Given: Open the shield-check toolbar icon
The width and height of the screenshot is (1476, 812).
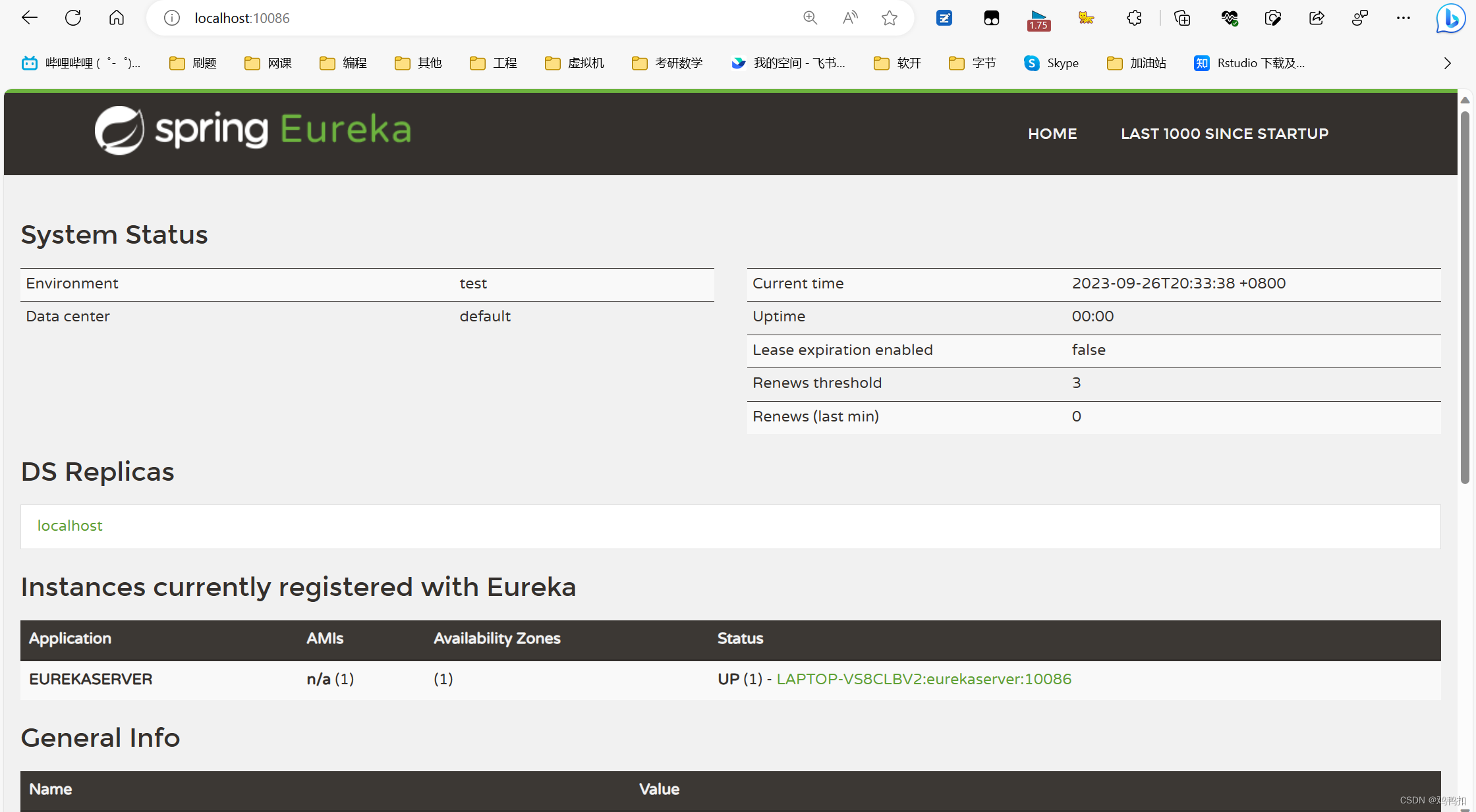Looking at the screenshot, I should tap(1273, 18).
